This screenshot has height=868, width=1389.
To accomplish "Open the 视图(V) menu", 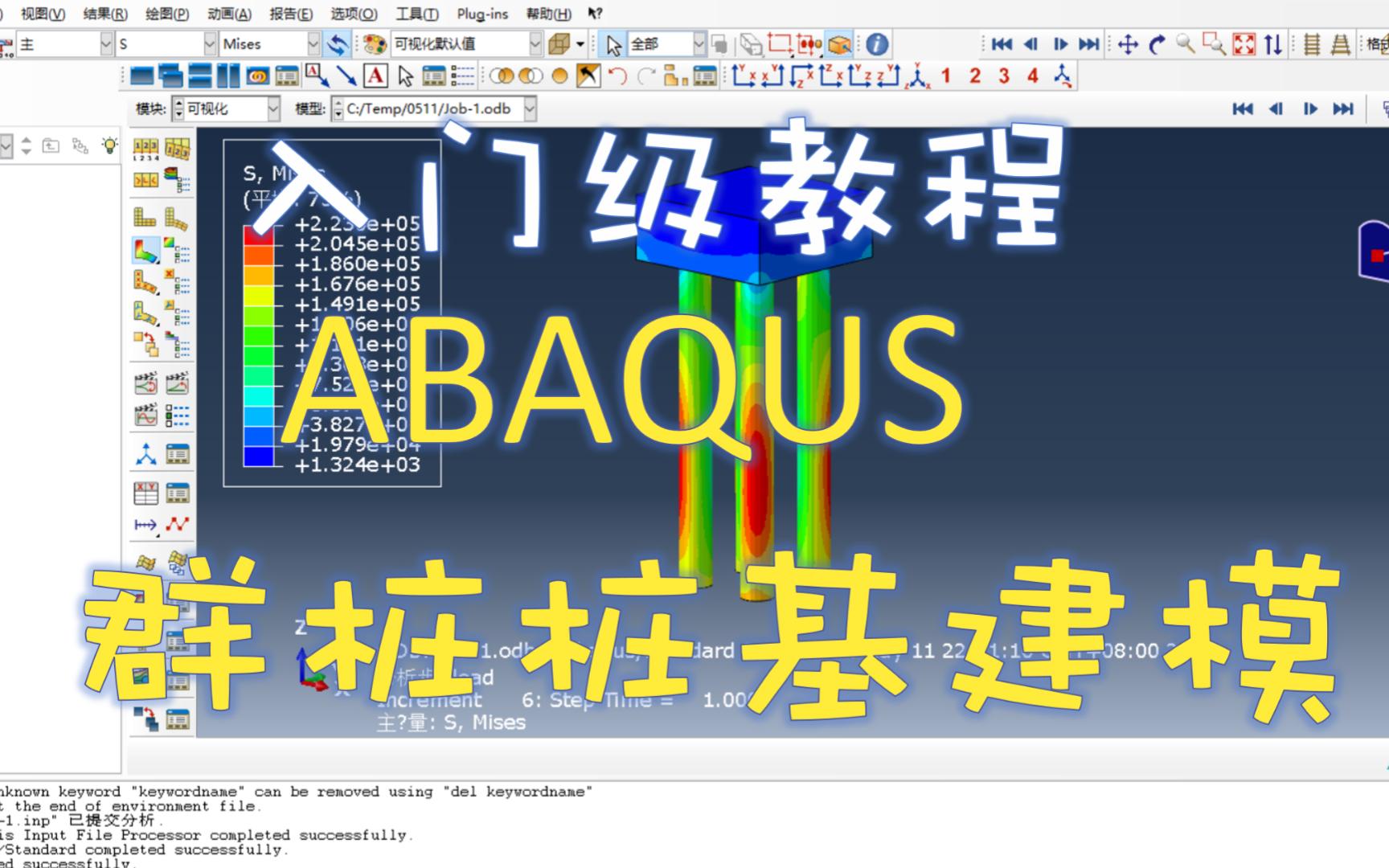I will click(43, 14).
